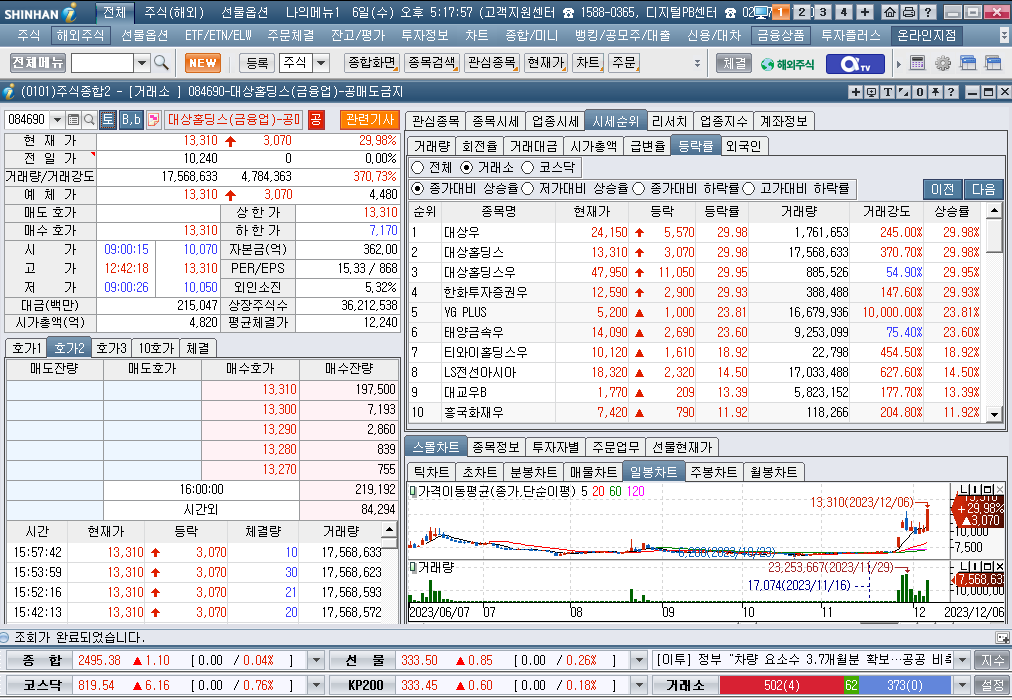1012x700 pixels.
Task: Click the magnifier icon beside the menu search box
Action: click(161, 63)
